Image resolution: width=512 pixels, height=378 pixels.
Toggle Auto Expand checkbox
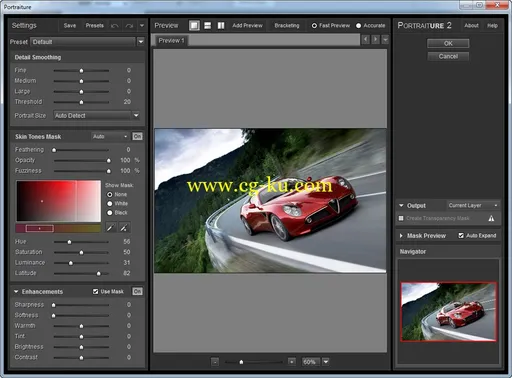(461, 236)
